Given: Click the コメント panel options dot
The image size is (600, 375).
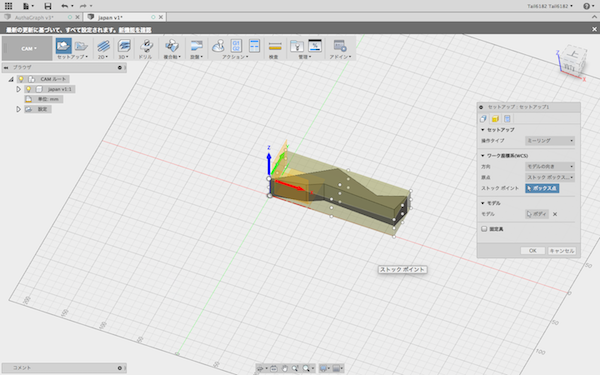Looking at the screenshot, I should 119,368.
